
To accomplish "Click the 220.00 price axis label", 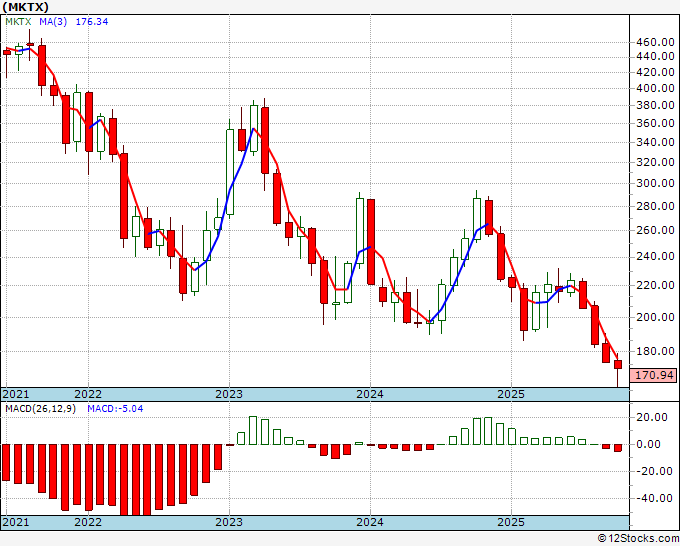I will click(x=655, y=285).
